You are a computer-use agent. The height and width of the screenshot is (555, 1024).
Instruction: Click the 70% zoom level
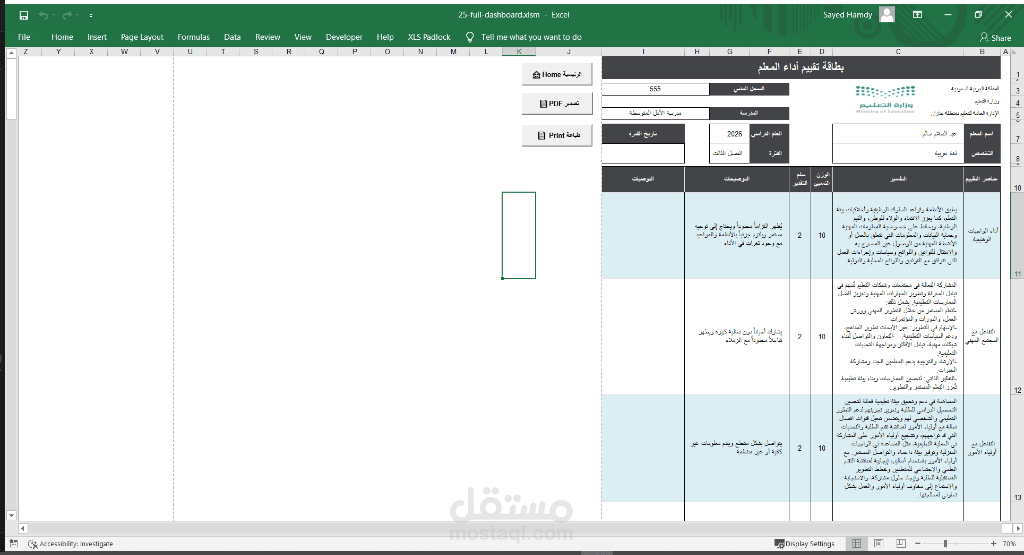pos(1009,543)
